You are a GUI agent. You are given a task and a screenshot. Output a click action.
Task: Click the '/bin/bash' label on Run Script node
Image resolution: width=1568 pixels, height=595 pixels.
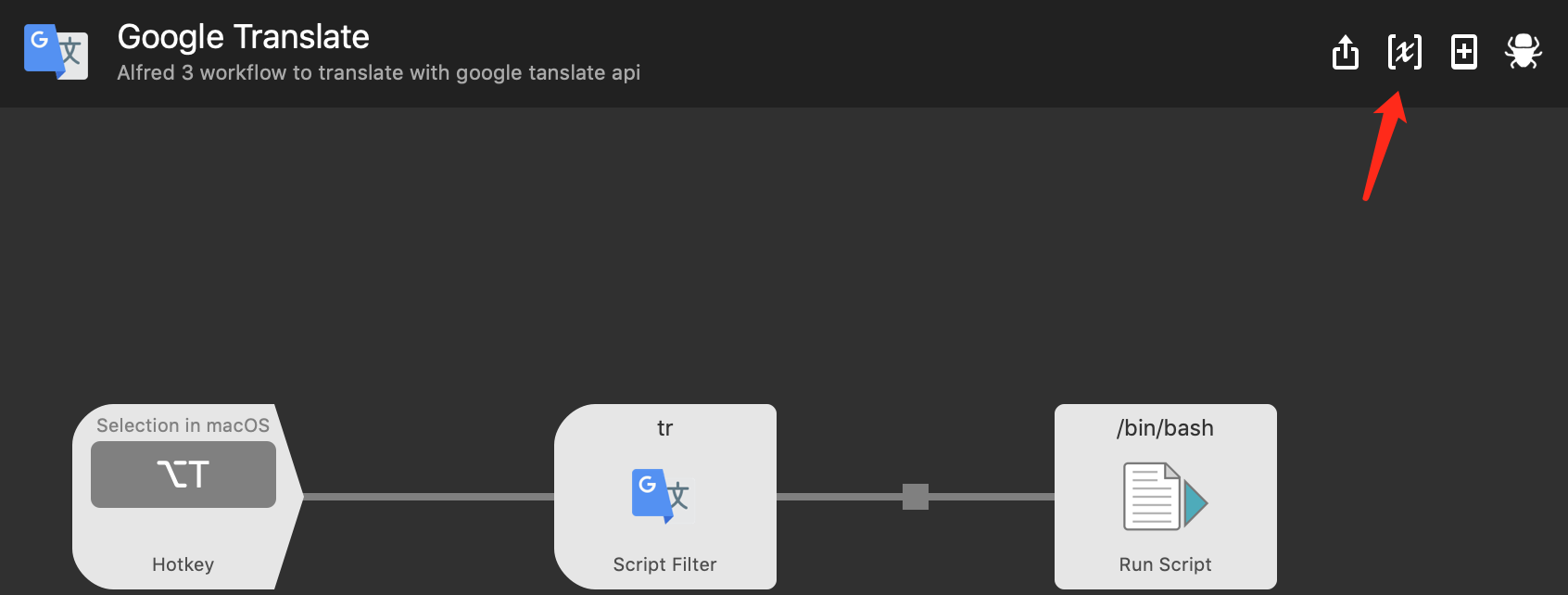pos(1165,428)
